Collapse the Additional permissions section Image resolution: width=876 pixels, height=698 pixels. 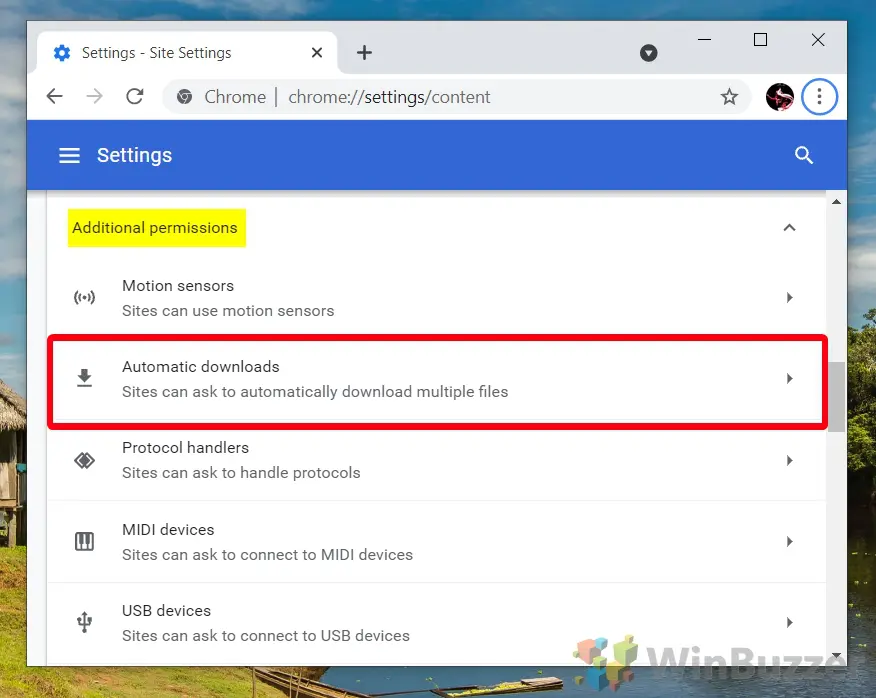coord(789,228)
